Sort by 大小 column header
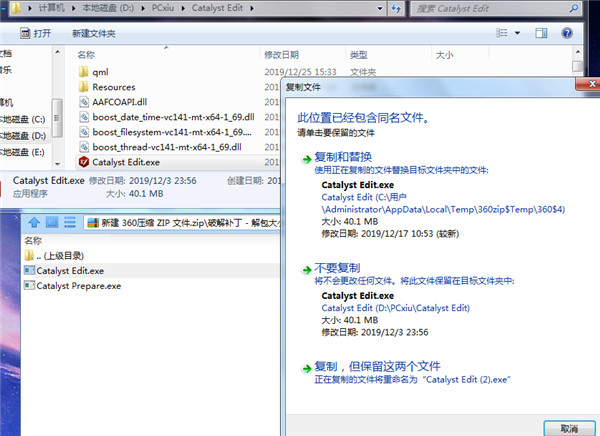Viewport: 600px width, 436px height. (x=445, y=55)
